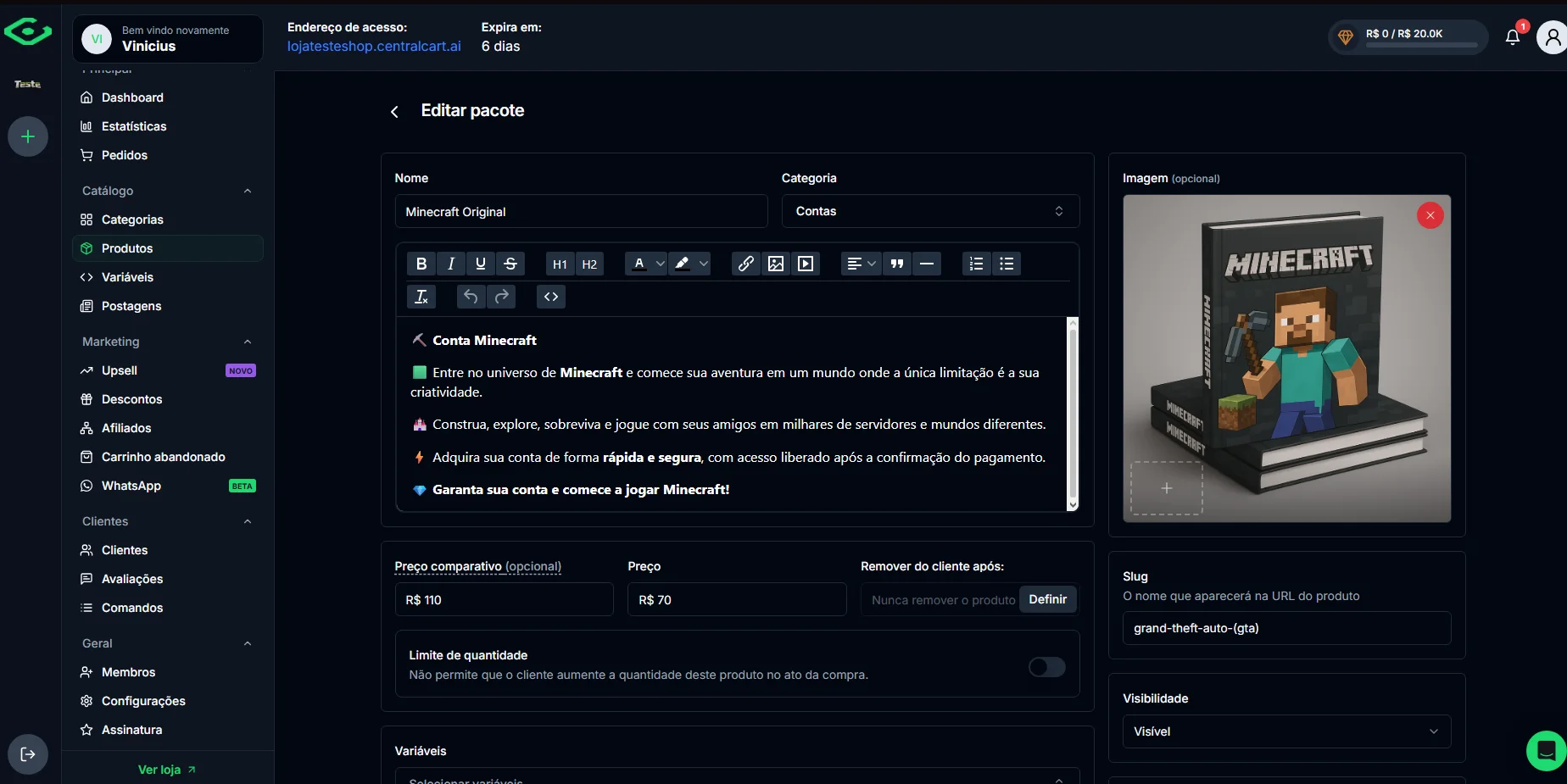Open the support chat widget
Image resolution: width=1567 pixels, height=784 pixels.
pos(1546,751)
